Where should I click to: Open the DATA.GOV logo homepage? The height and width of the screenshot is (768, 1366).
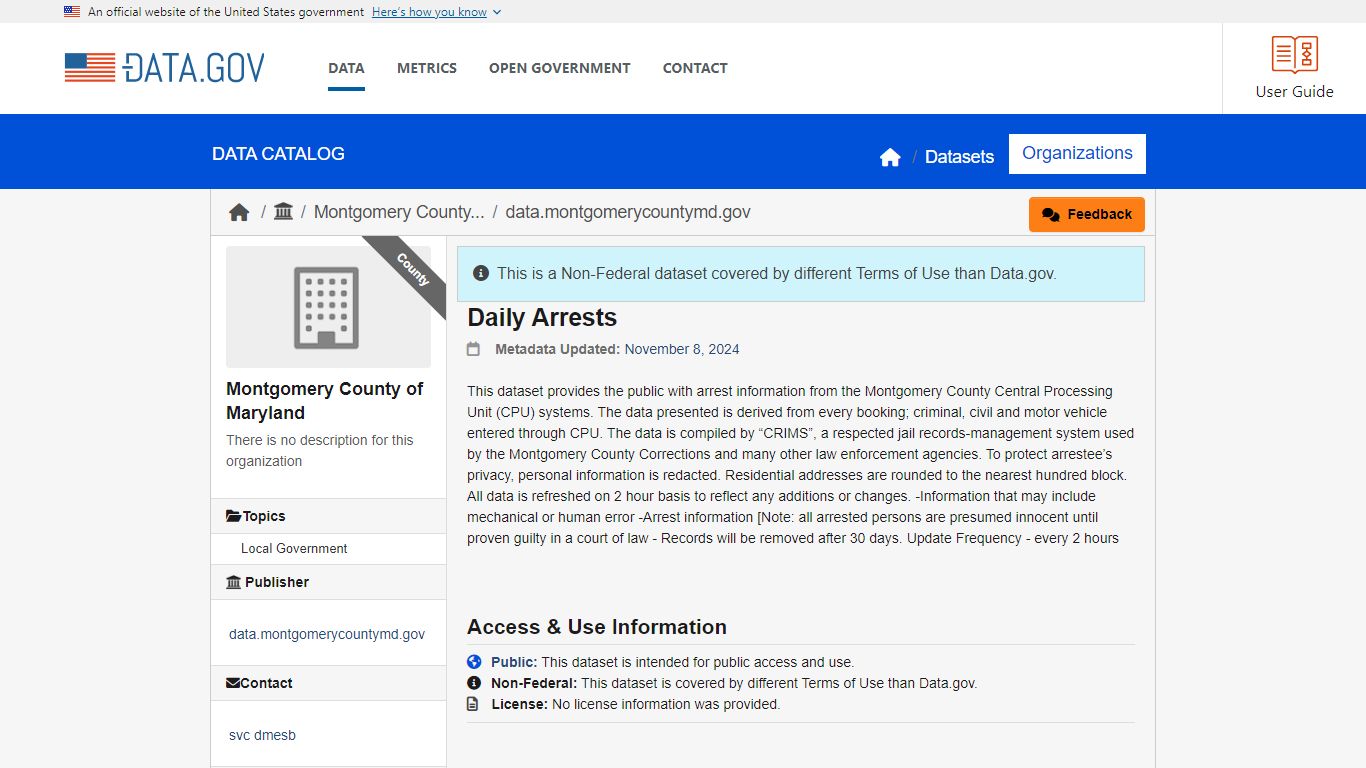(x=165, y=68)
